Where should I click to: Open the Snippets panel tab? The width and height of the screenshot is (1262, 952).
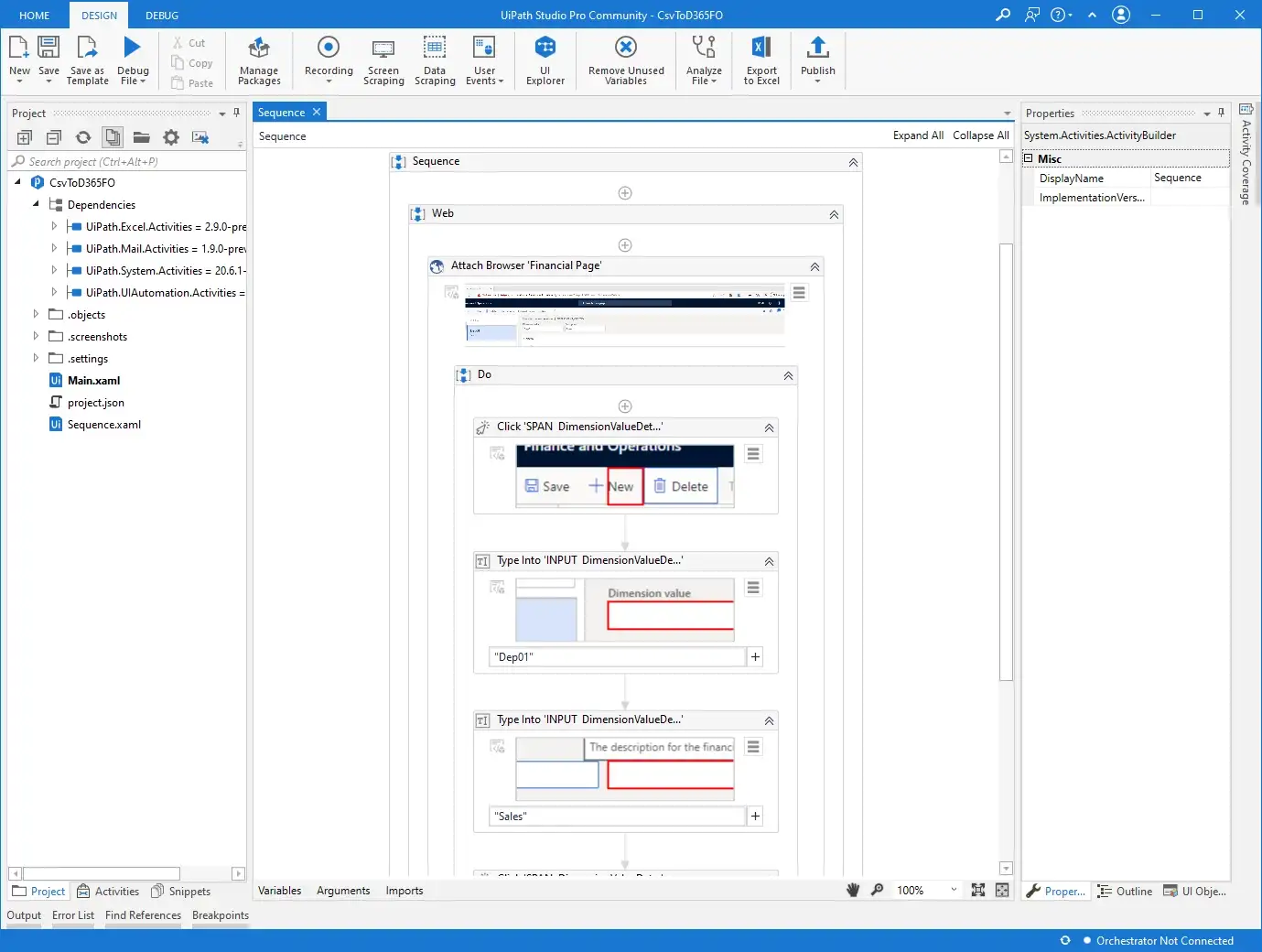(180, 892)
